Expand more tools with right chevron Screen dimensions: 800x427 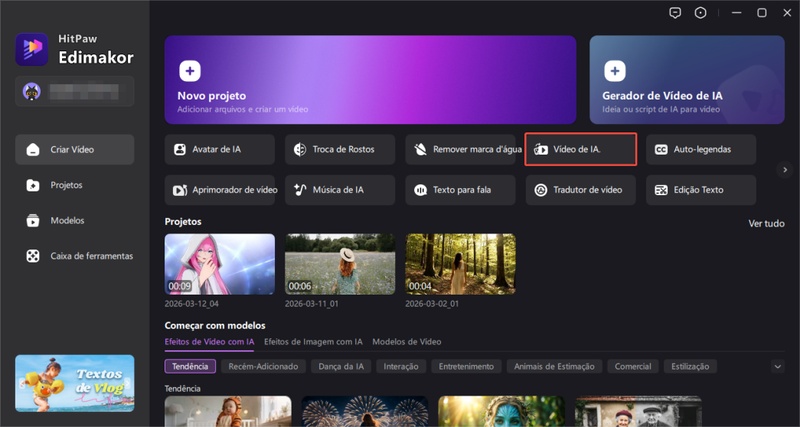tap(785, 169)
